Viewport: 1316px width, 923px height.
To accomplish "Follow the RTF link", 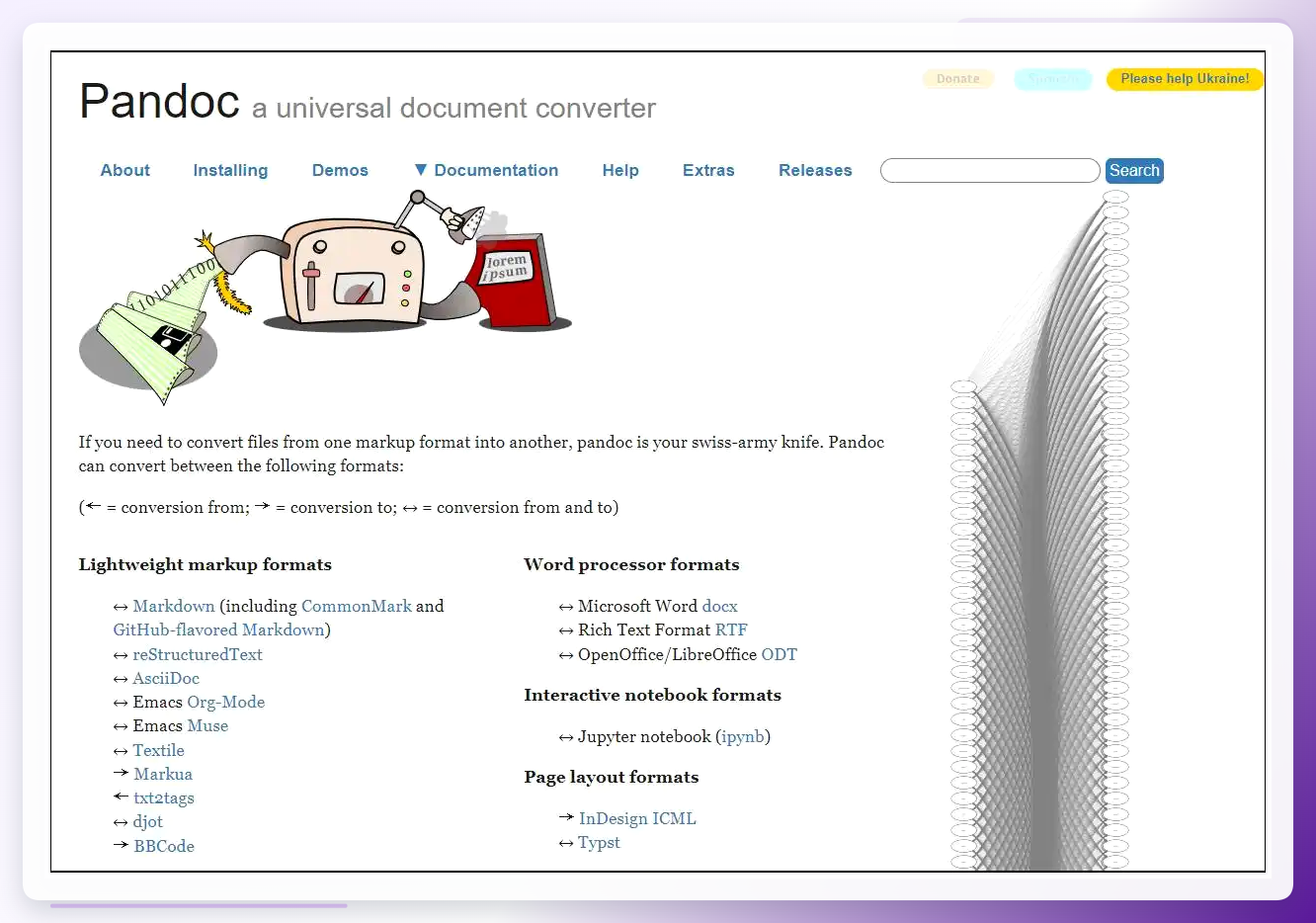I will click(731, 629).
